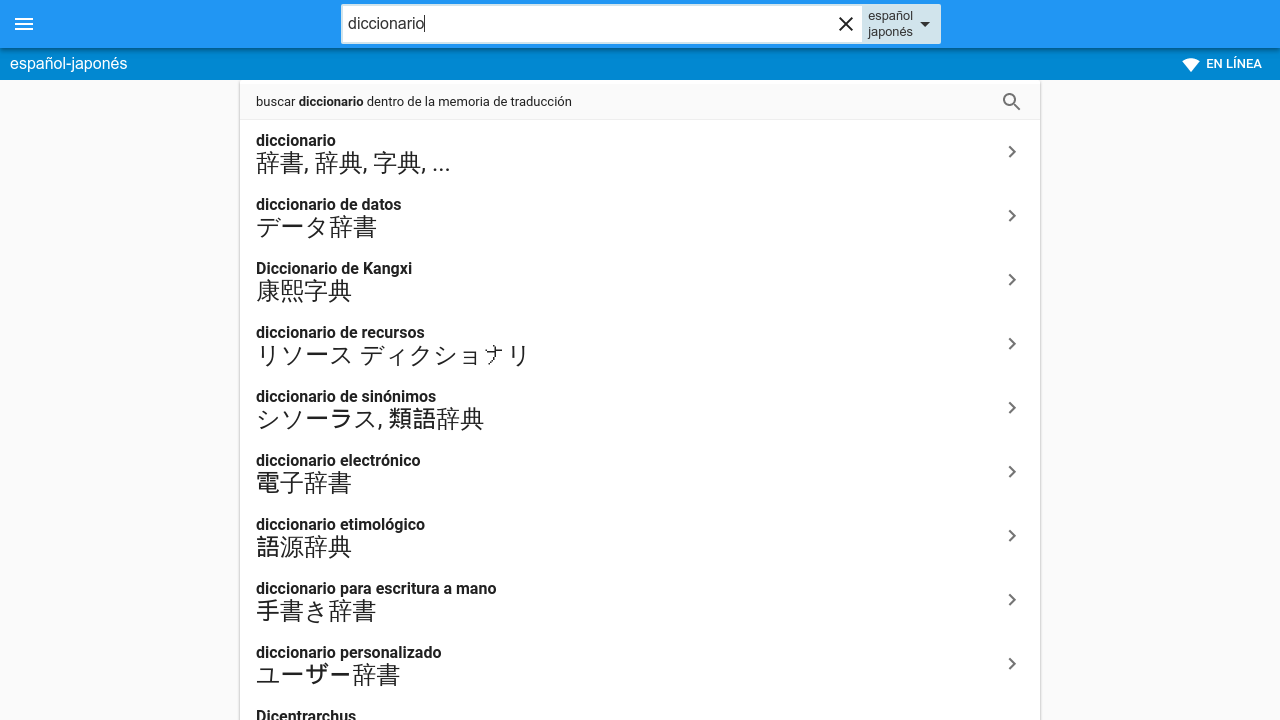Expand the diccionario electrónico entry arrow

1012,472
